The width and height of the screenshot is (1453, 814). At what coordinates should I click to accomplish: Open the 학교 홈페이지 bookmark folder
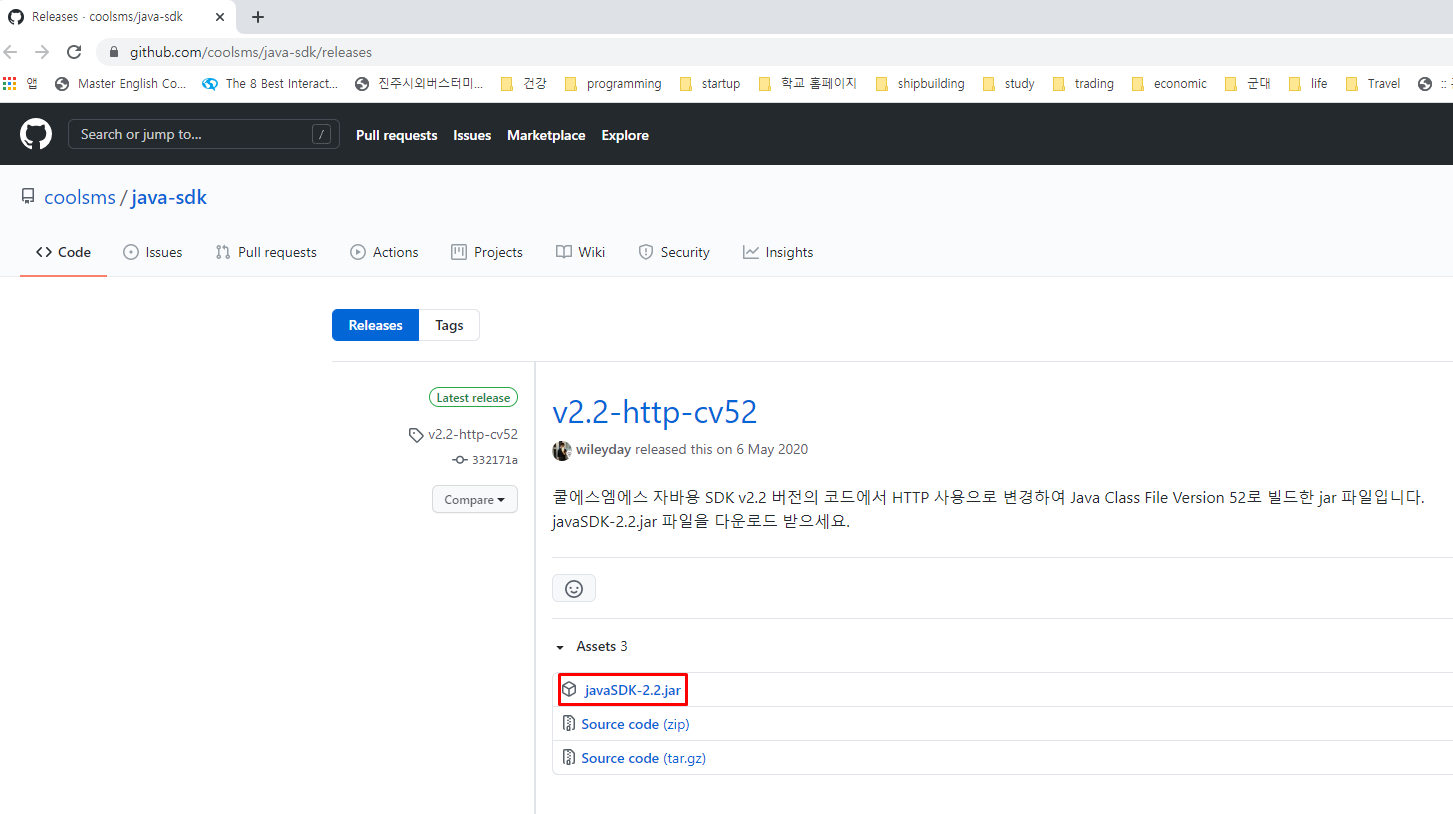click(x=808, y=83)
